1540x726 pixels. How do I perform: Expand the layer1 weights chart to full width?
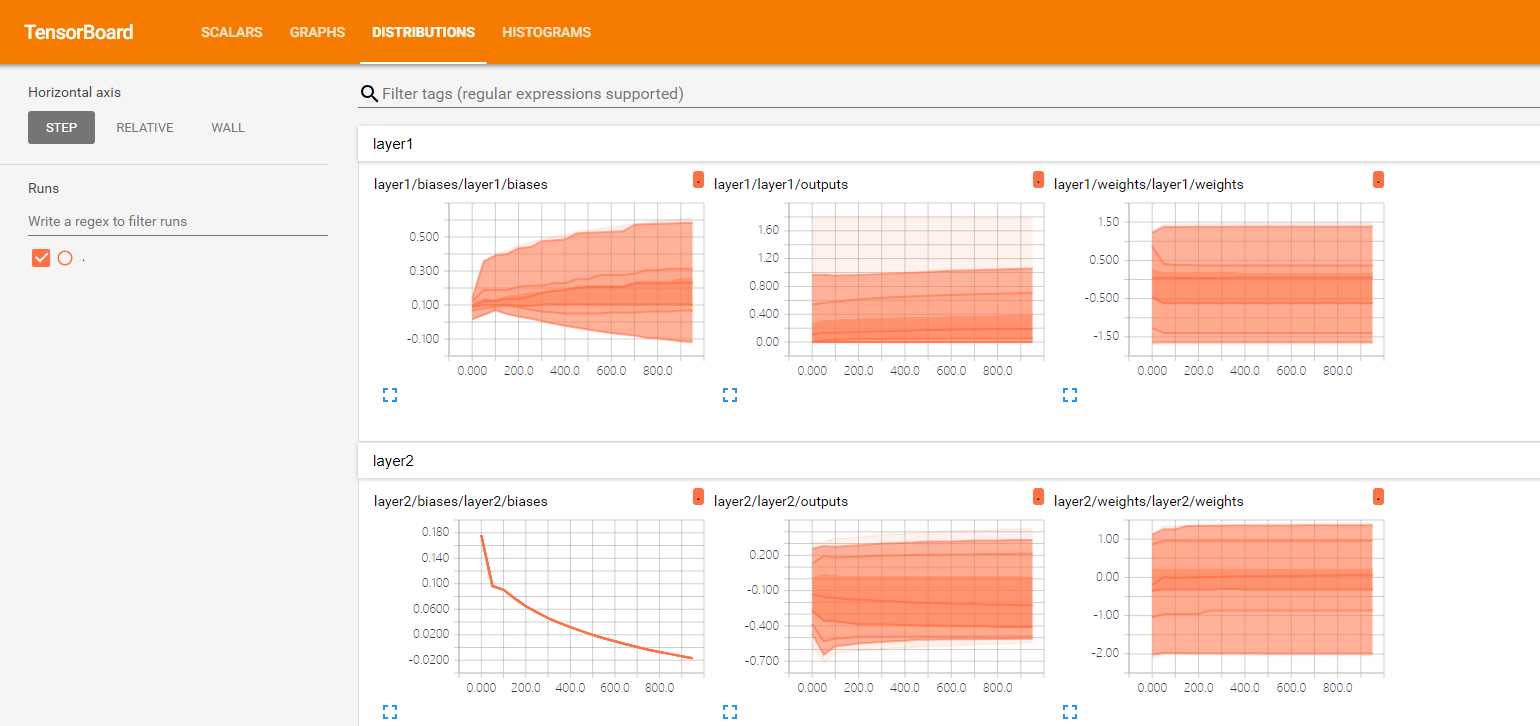coord(1070,396)
